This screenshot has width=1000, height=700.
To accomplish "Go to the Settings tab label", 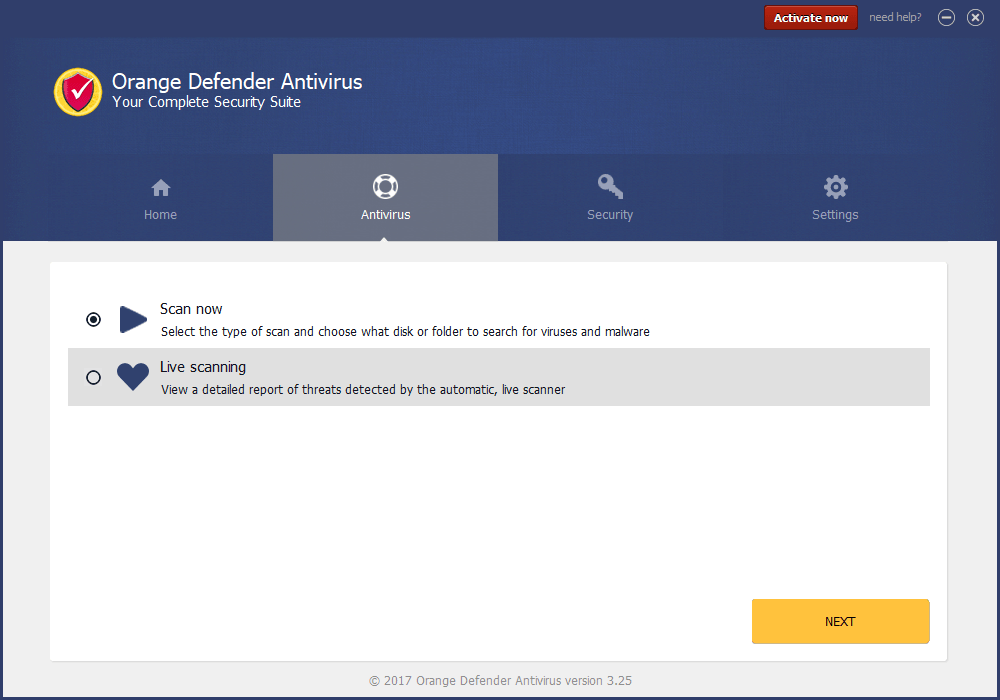I will (x=835, y=215).
